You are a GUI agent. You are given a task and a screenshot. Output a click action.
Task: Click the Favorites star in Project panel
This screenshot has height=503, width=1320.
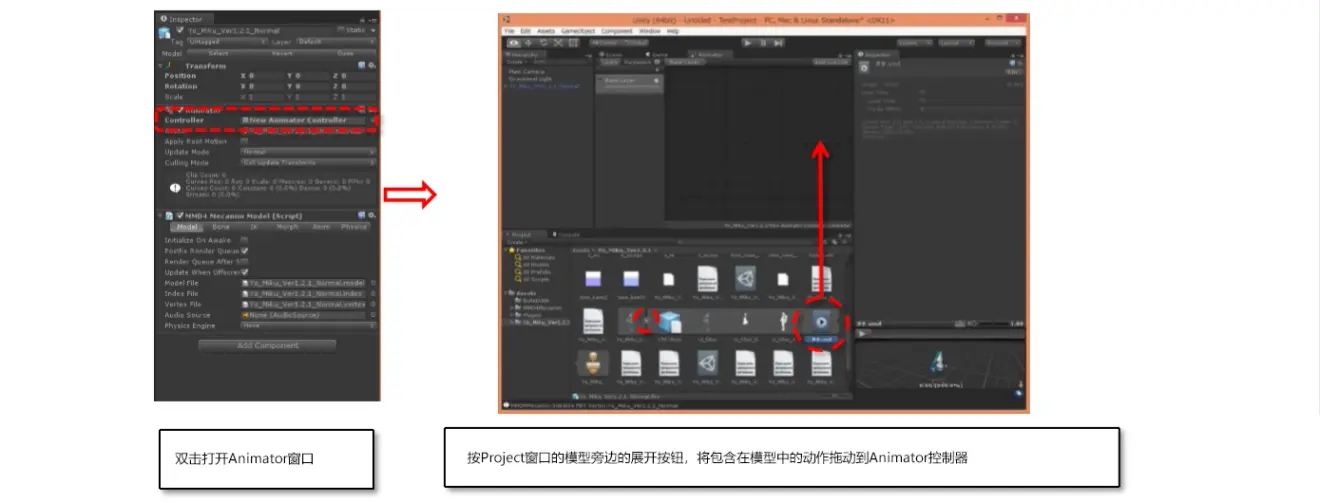512,250
